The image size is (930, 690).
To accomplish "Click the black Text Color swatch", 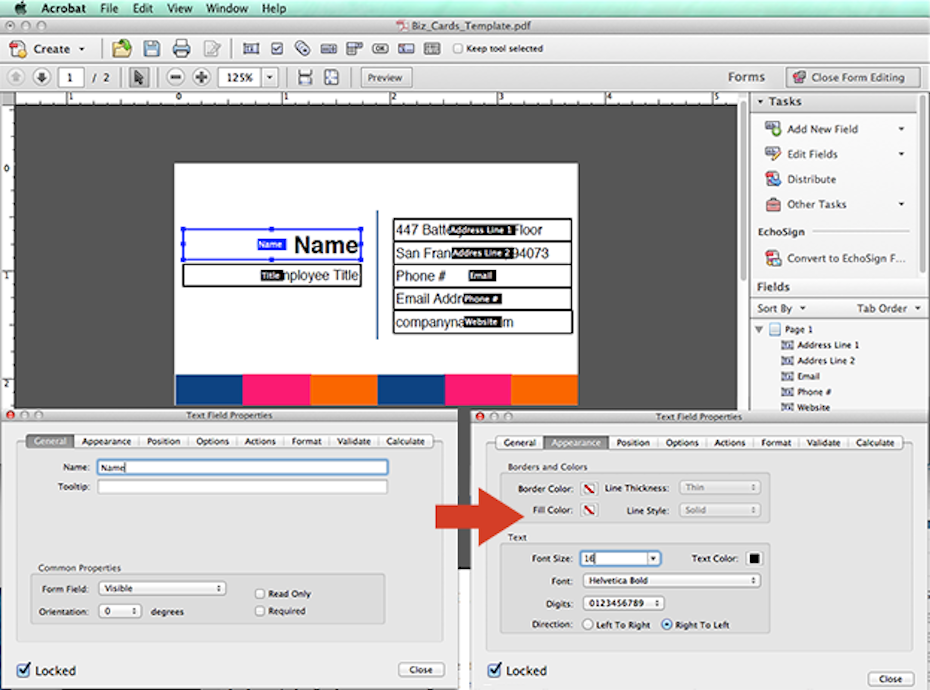I will pyautogui.click(x=754, y=559).
